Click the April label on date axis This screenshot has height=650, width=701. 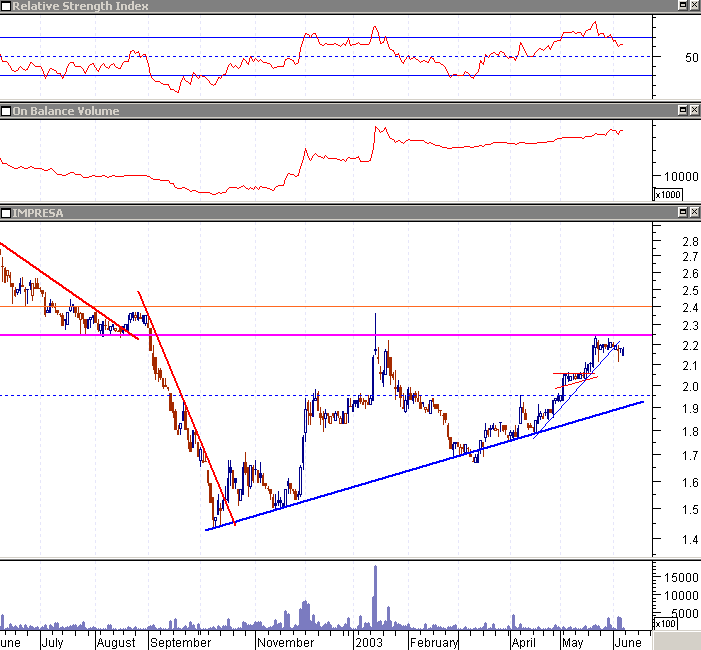[524, 643]
